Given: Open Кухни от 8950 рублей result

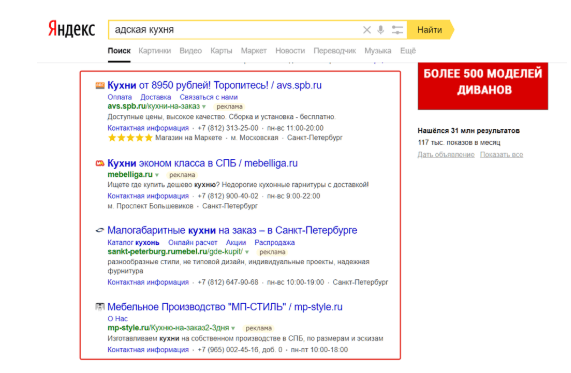Looking at the screenshot, I should coord(214,85).
